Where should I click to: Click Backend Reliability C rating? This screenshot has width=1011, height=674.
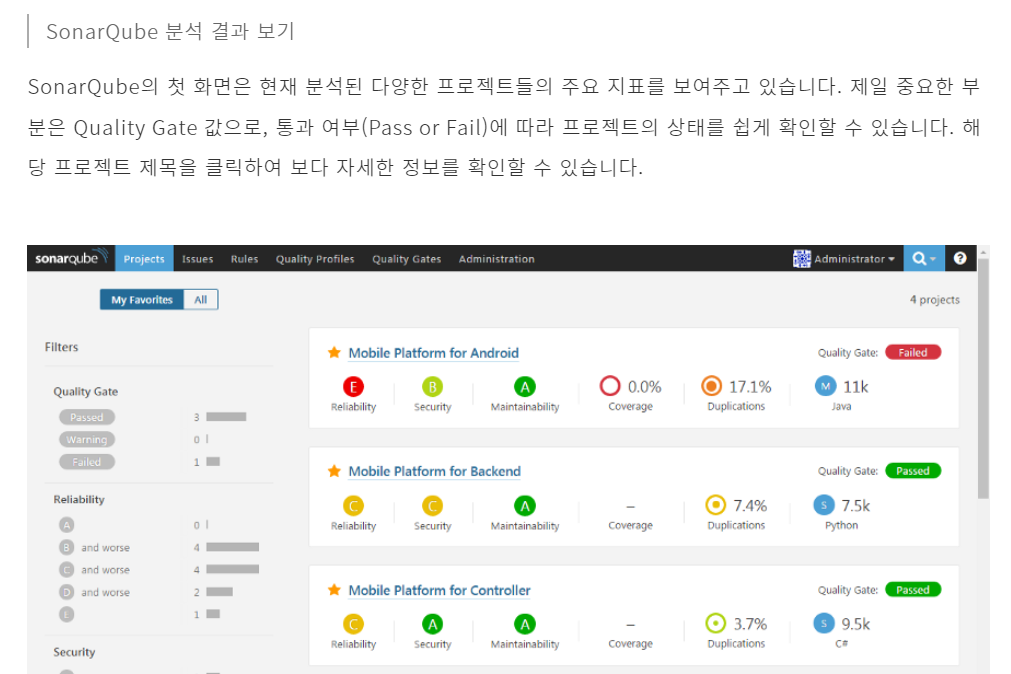353,506
